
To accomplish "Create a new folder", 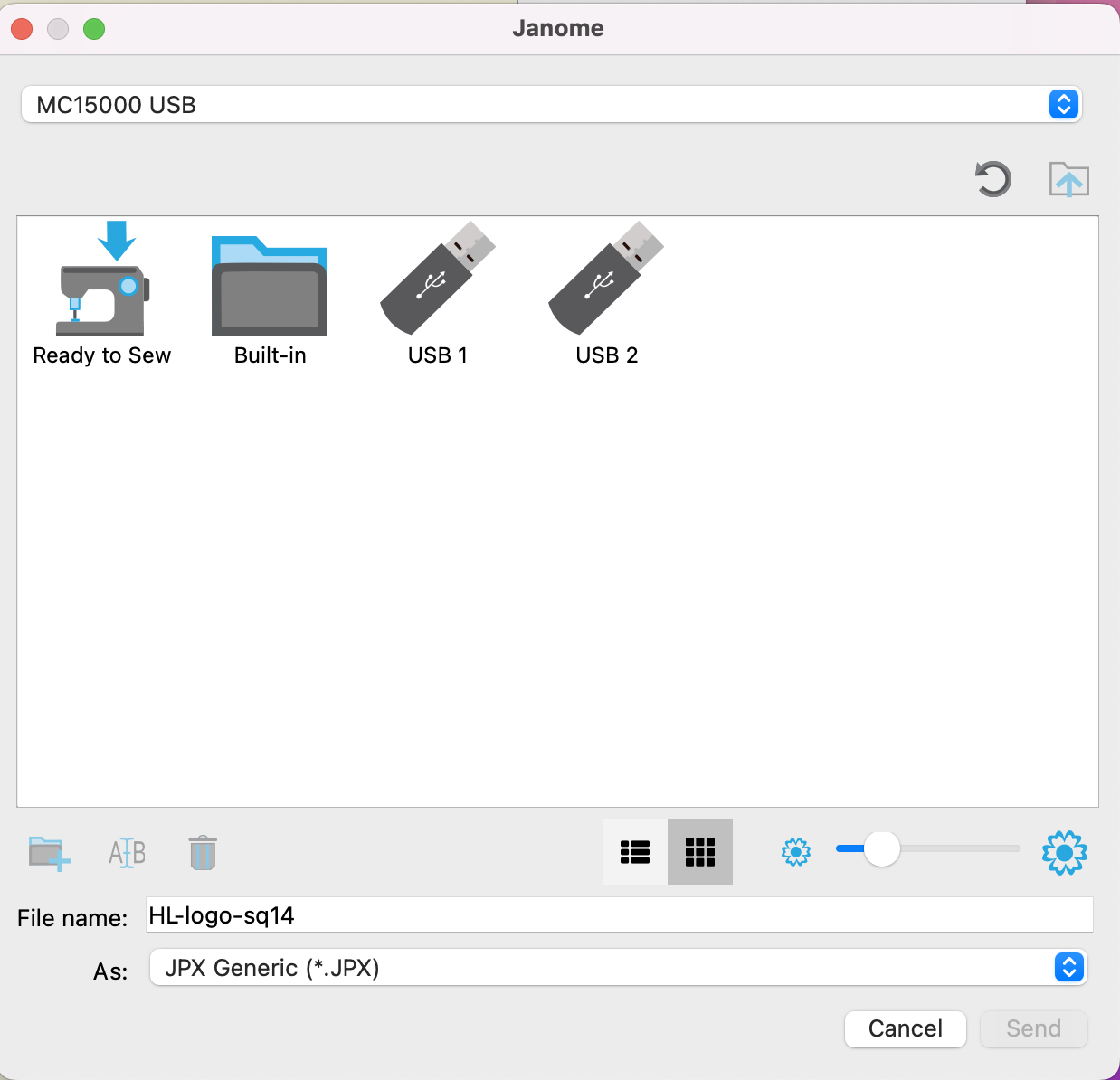I will [49, 853].
